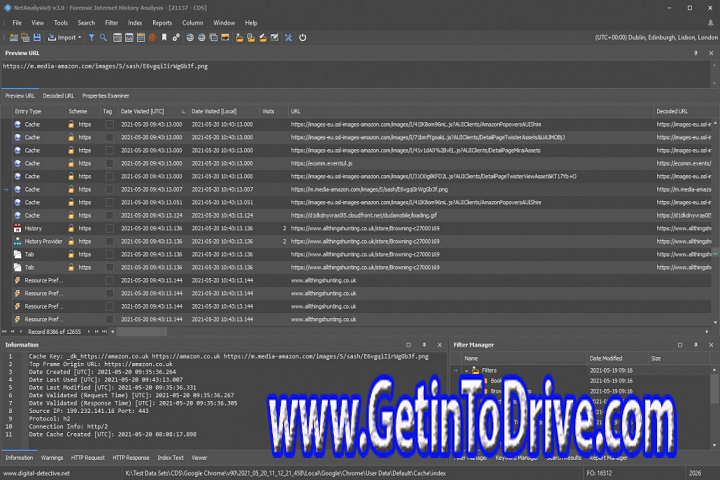This screenshot has width=720, height=480.
Task: Close the Filter Manager panel
Action: [711, 345]
